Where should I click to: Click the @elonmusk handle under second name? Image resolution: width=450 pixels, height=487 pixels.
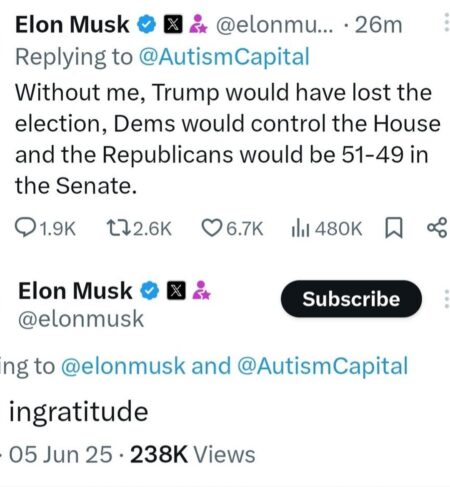[x=81, y=319]
